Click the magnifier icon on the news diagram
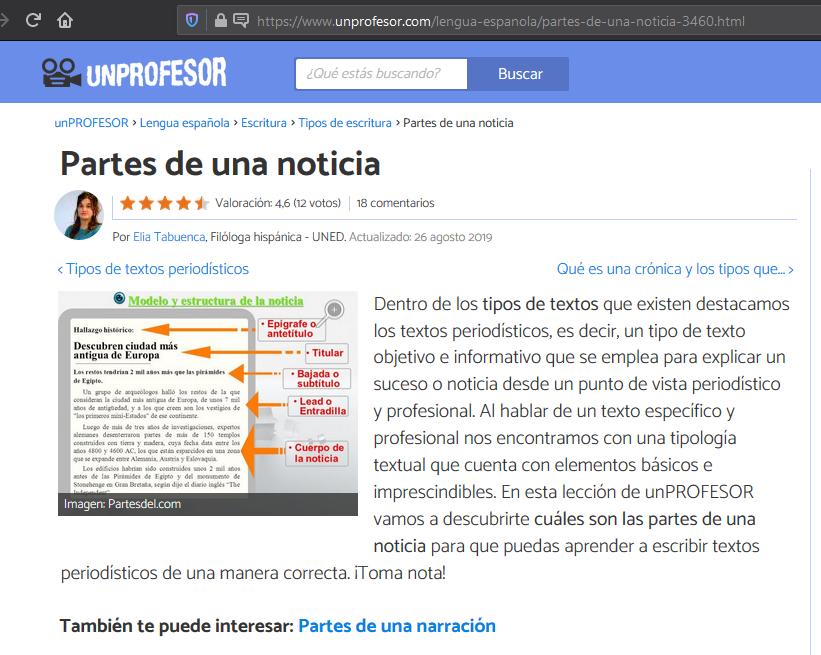Screen dimensions: 821x655 point(334,309)
